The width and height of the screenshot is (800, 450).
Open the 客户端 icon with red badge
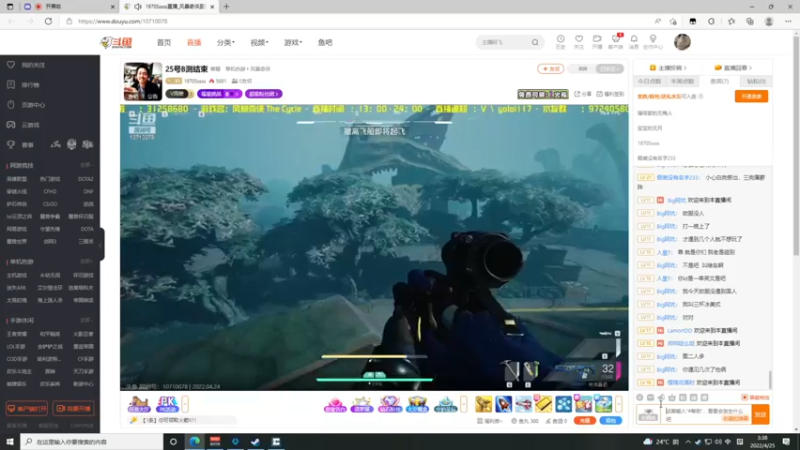[616, 39]
